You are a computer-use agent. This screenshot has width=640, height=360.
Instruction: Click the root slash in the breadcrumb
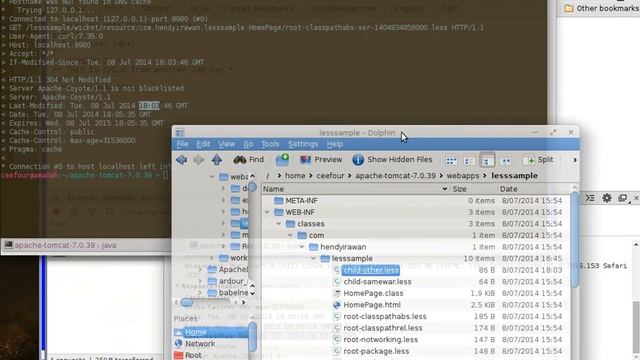click(x=268, y=176)
